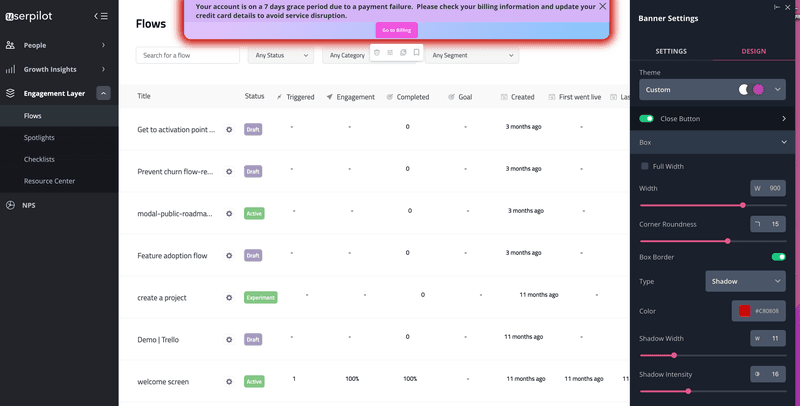Disable the Box Border toggle
This screenshot has height=406, width=800.
[778, 257]
